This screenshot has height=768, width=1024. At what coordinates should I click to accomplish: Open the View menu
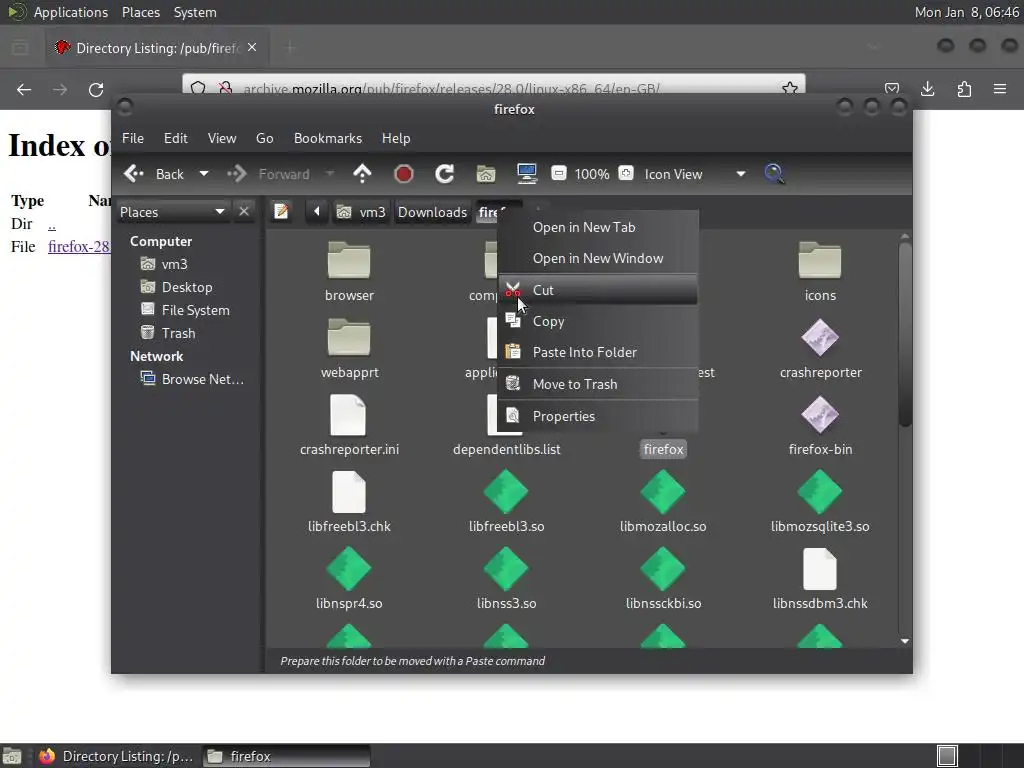coord(222,138)
